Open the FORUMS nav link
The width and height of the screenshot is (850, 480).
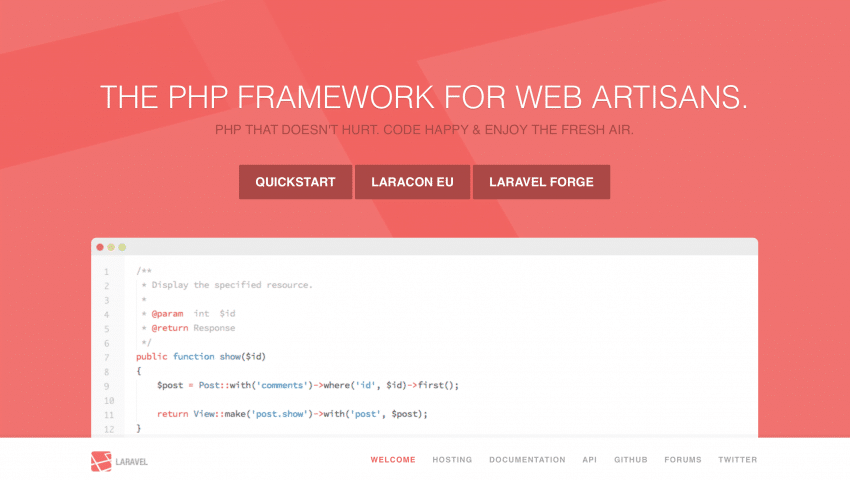coord(682,459)
